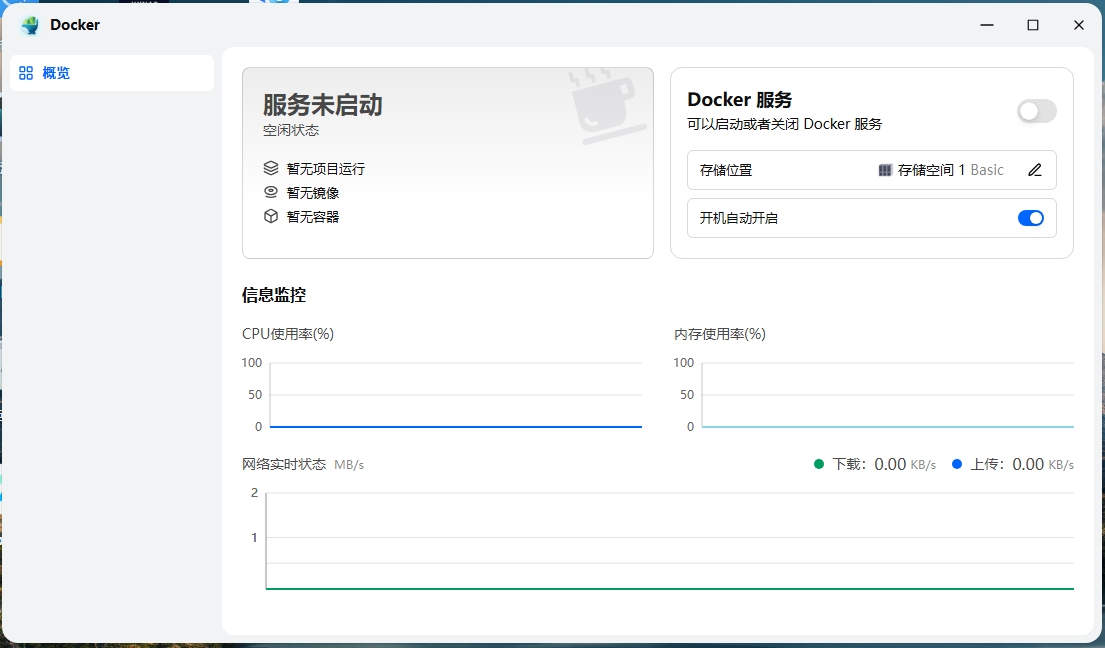This screenshot has height=648, width=1105.
Task: Click the 存储位置 label
Action: pyautogui.click(x=726, y=170)
